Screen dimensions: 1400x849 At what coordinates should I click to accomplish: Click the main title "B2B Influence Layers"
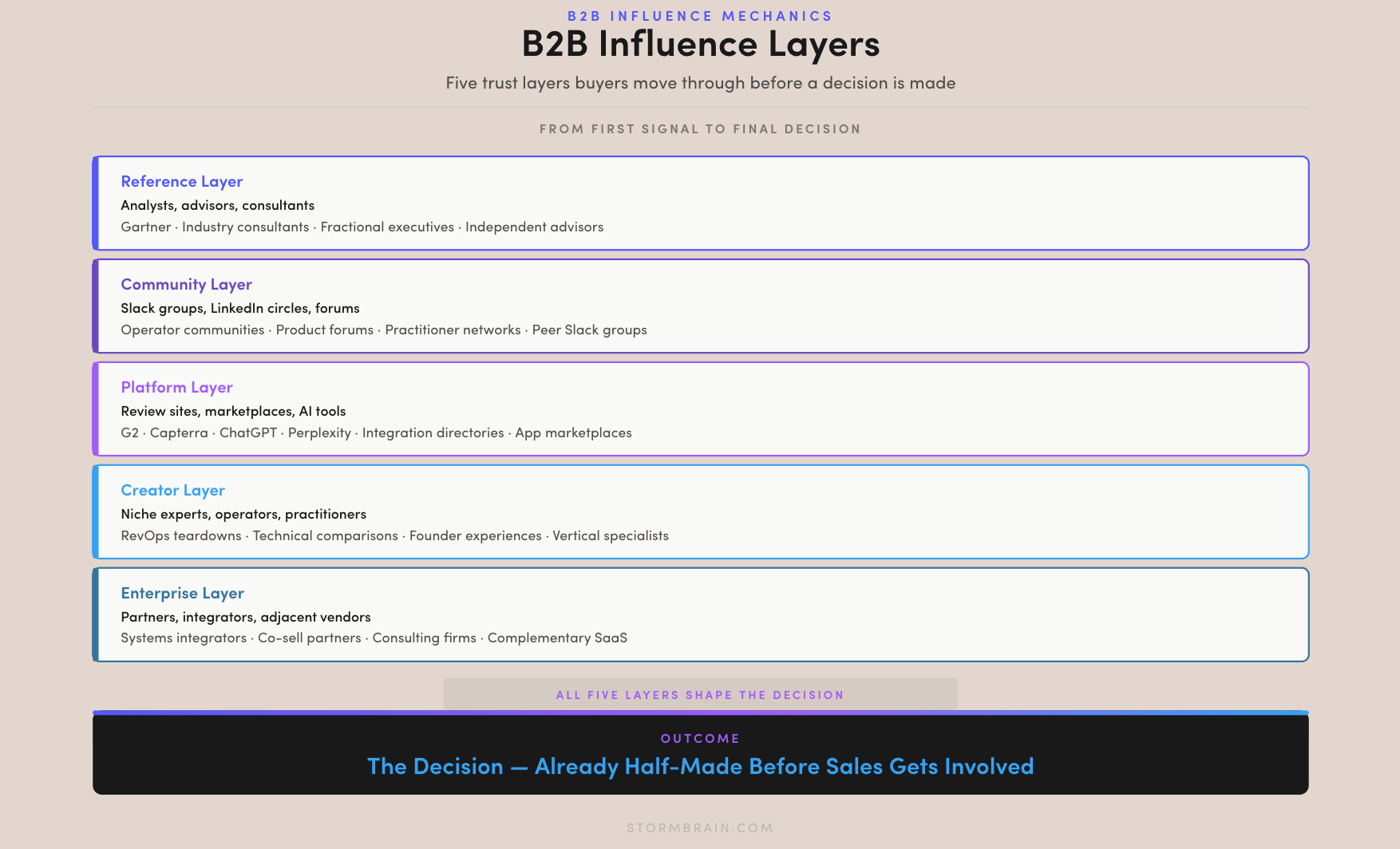[x=700, y=45]
